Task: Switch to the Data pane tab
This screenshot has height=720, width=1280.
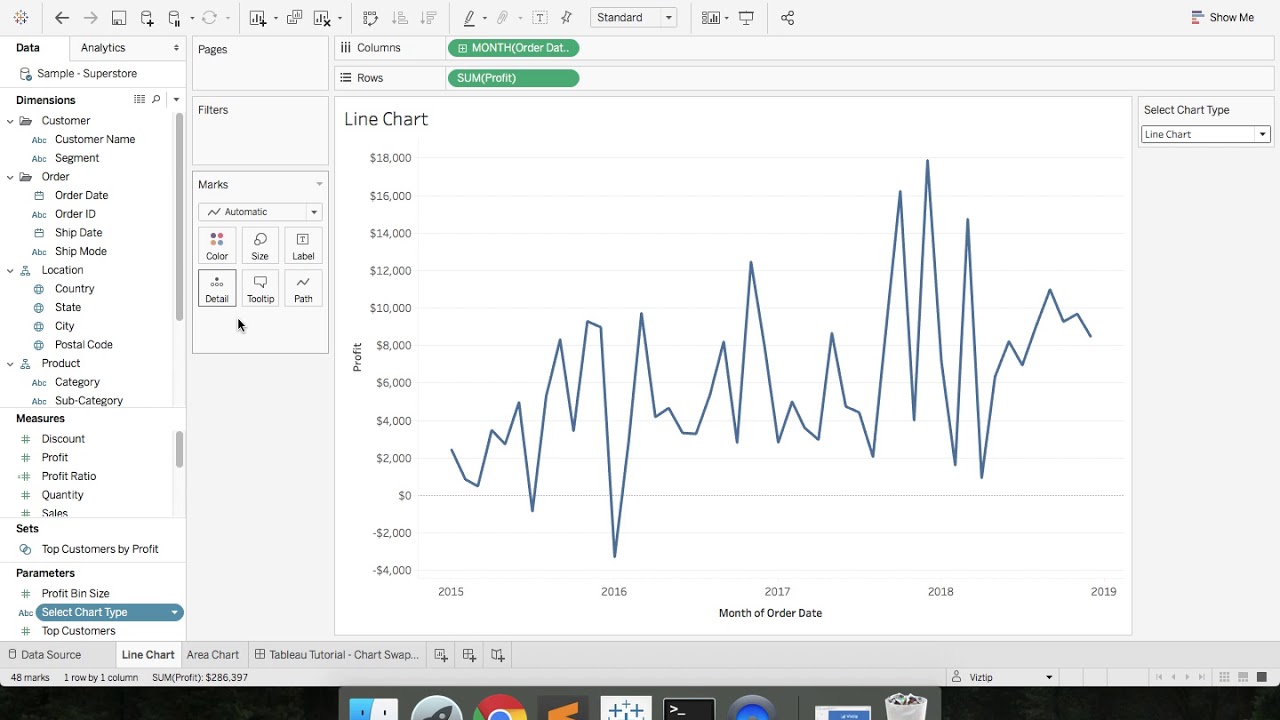Action: (x=28, y=48)
